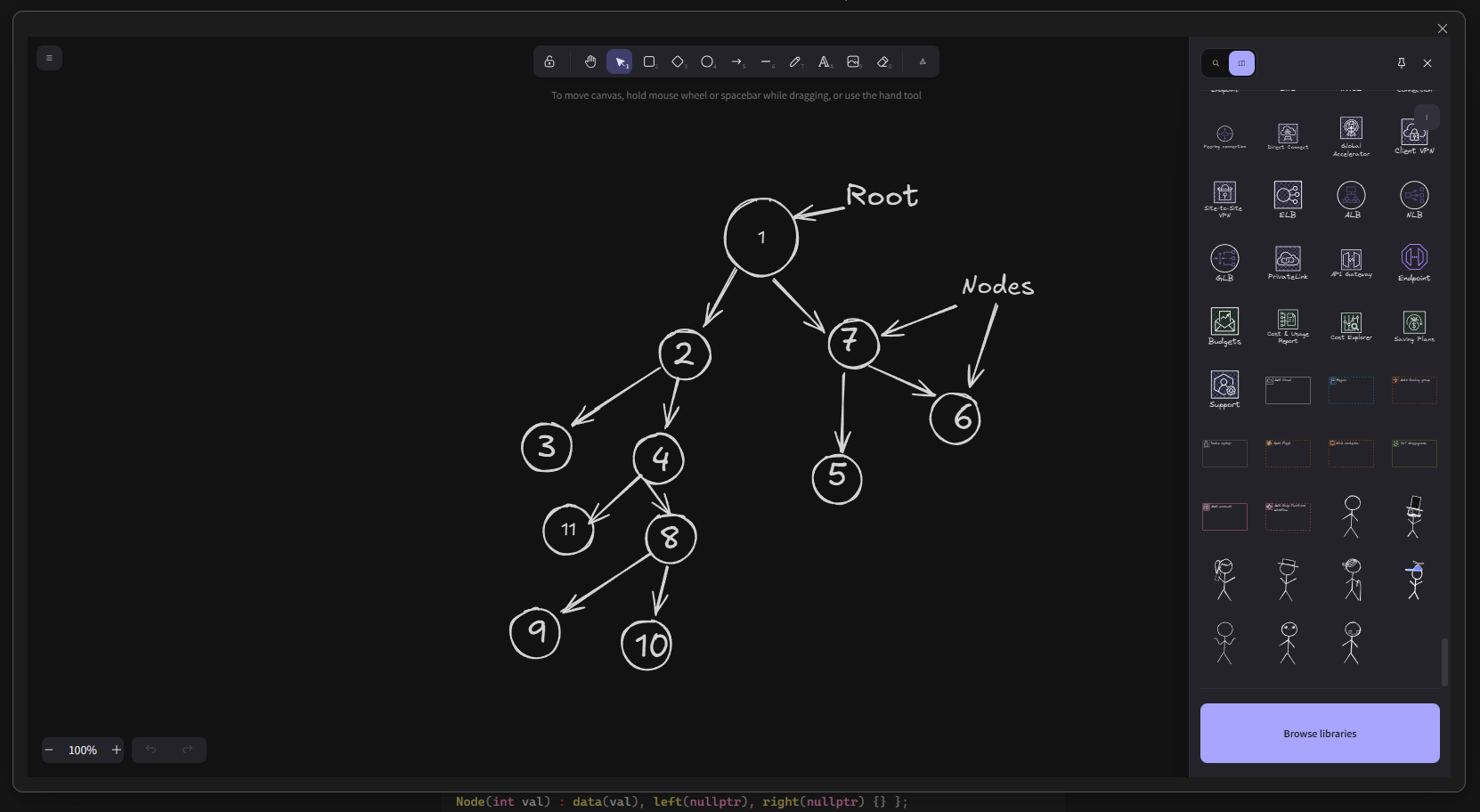Viewport: 1480px width, 812px height.
Task: Click the undo arrow button
Action: coord(150,750)
